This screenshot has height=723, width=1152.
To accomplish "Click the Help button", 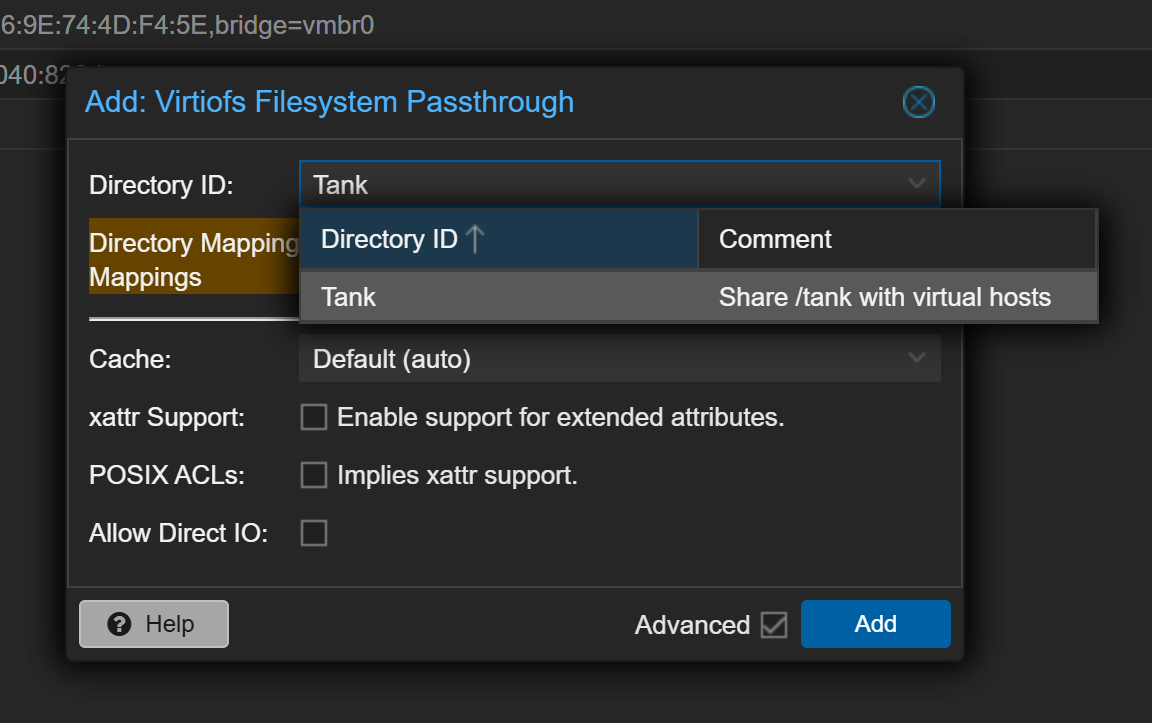I will [153, 624].
